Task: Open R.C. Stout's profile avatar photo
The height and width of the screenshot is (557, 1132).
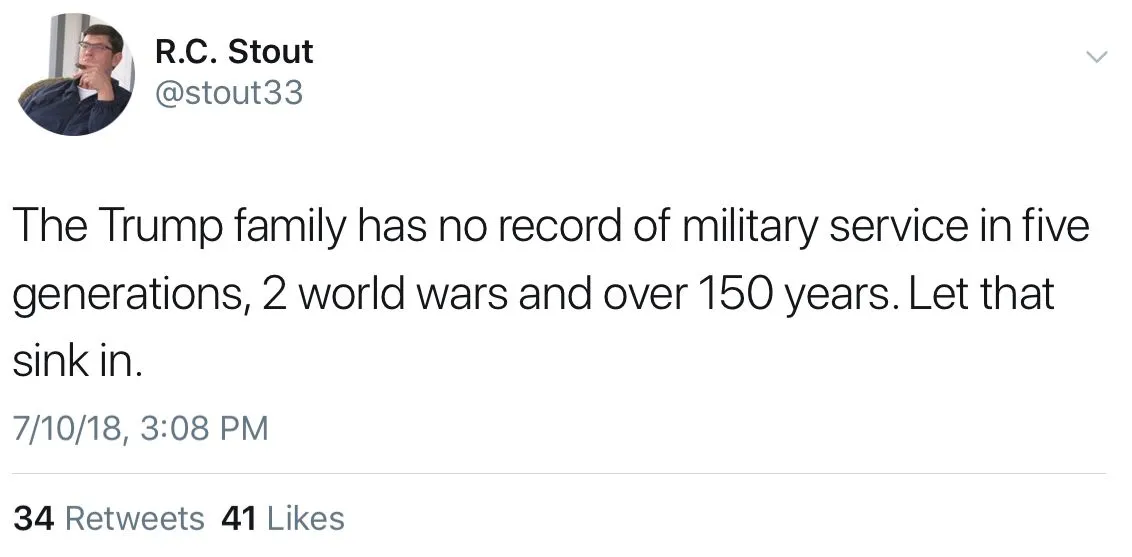Action: point(76,76)
